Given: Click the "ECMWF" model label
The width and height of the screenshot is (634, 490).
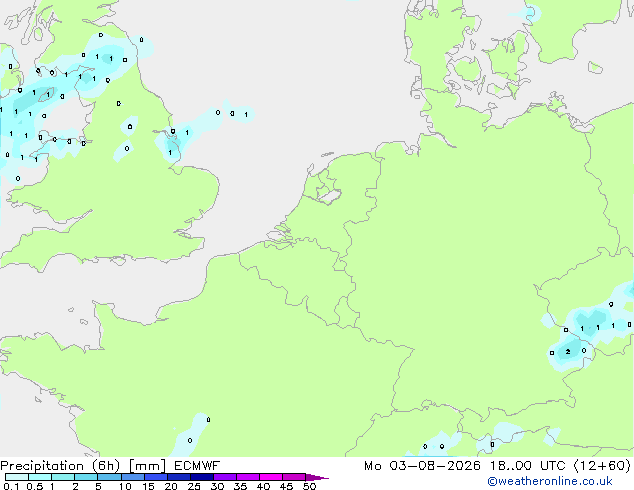Looking at the screenshot, I should tap(197, 466).
